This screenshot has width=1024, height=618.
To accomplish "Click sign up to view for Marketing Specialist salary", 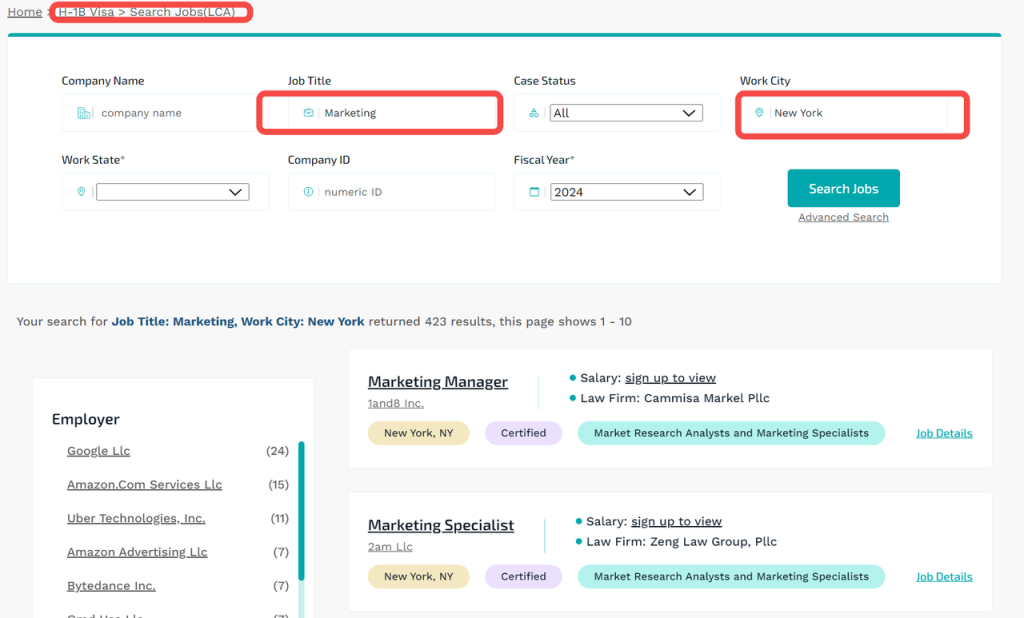I will (x=676, y=521).
